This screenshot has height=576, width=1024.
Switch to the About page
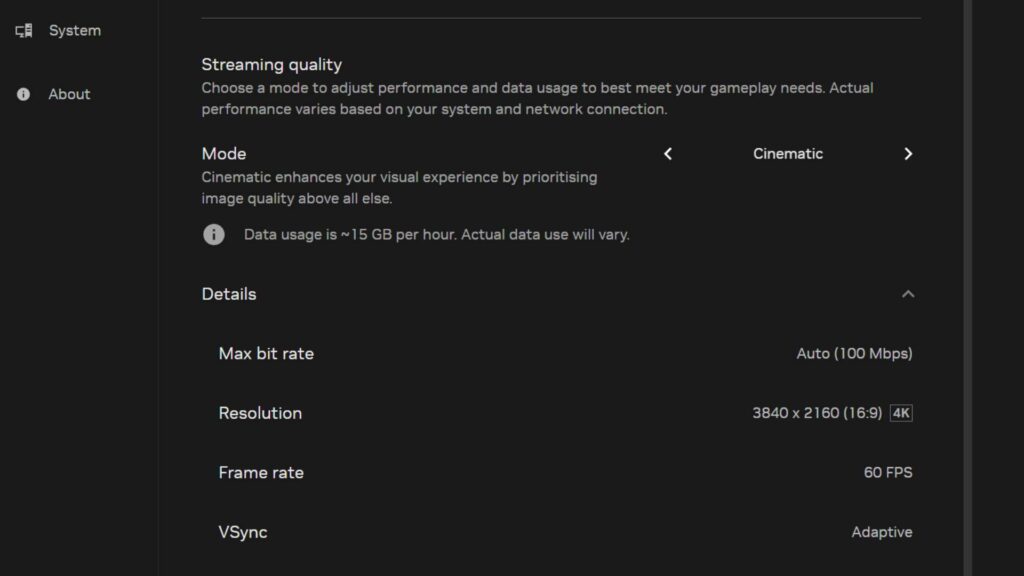click(69, 93)
